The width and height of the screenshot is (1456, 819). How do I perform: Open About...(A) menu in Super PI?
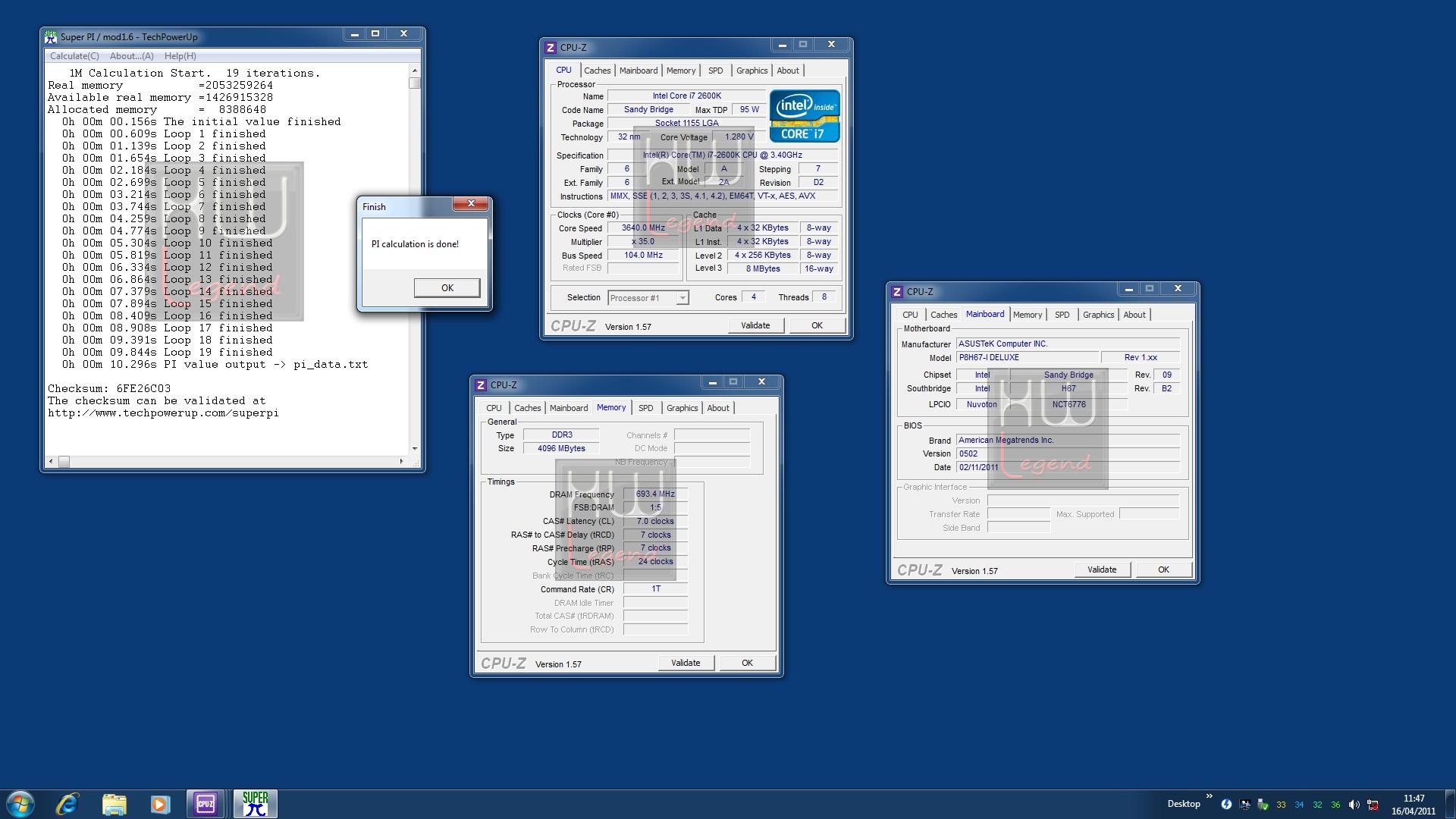coord(132,56)
